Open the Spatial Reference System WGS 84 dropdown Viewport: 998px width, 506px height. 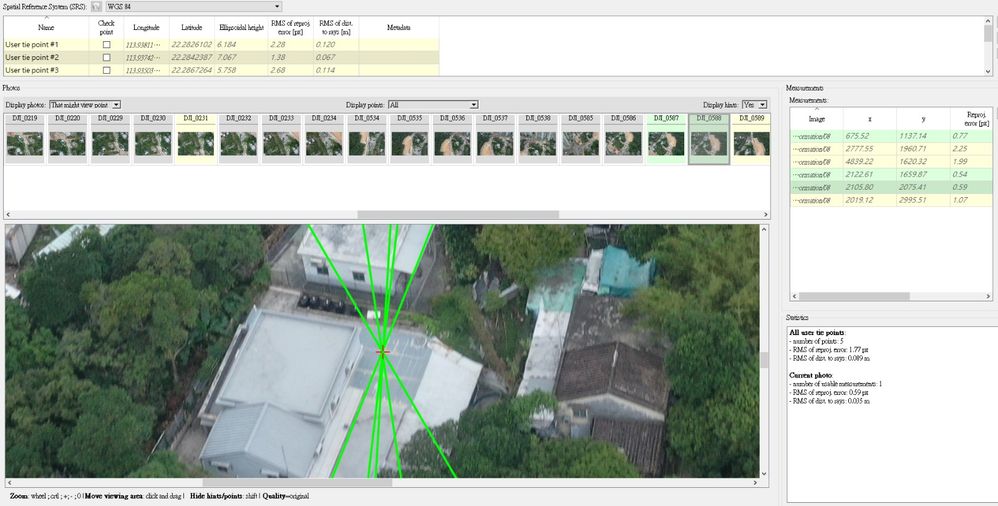(193, 6)
